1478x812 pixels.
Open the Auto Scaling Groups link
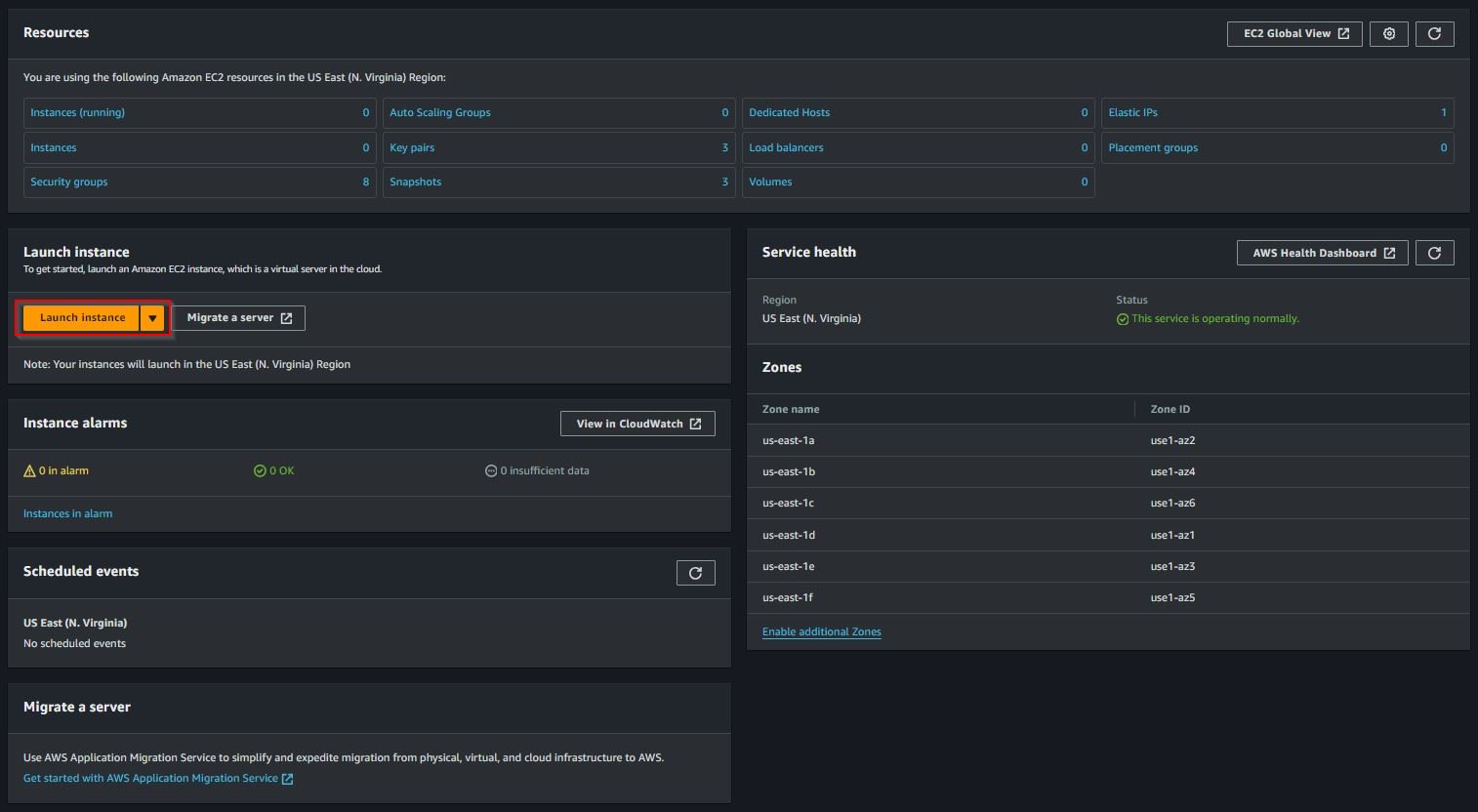pyautogui.click(x=440, y=112)
